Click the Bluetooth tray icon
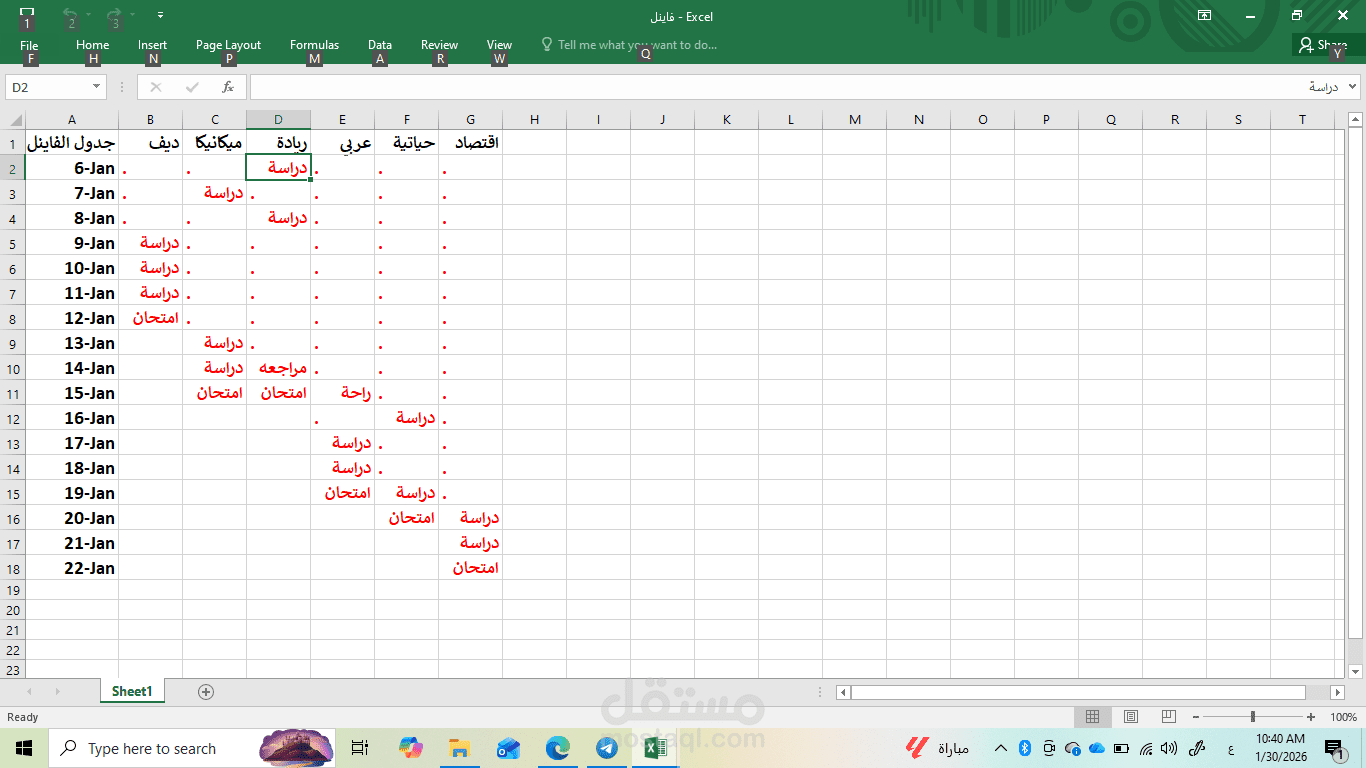1366x768 pixels. [1024, 748]
